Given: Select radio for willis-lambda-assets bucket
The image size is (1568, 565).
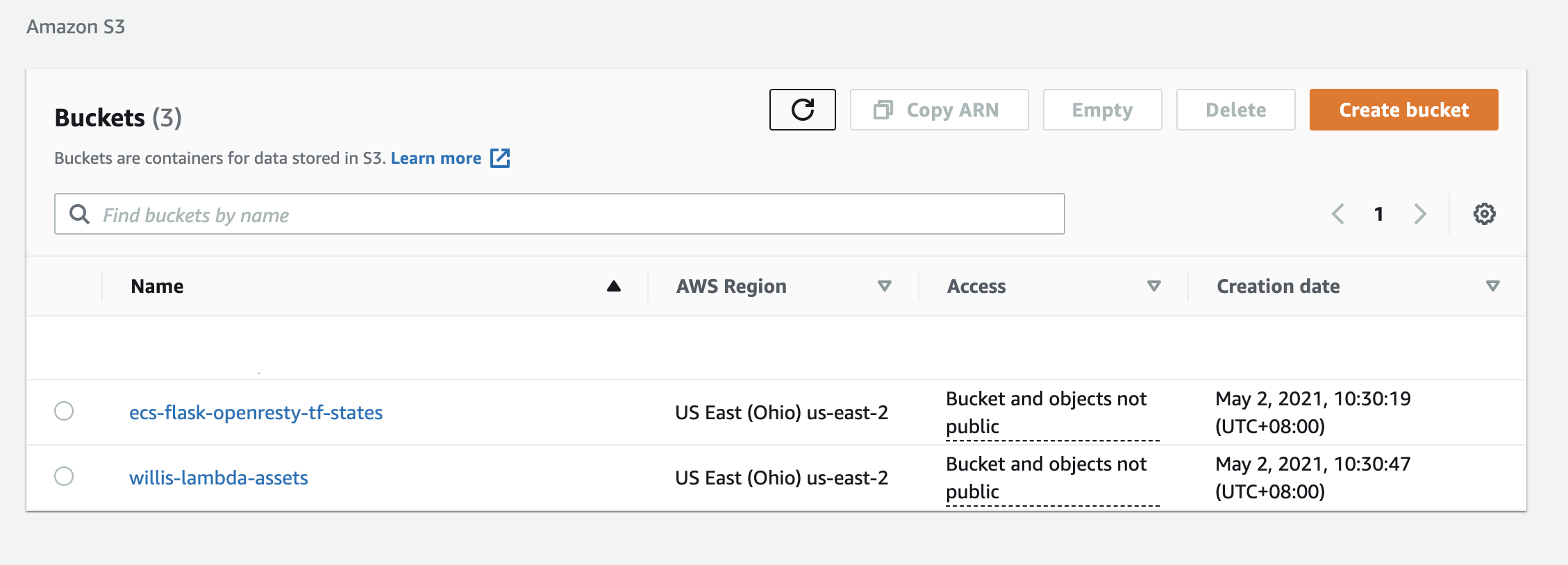Looking at the screenshot, I should (x=64, y=476).
